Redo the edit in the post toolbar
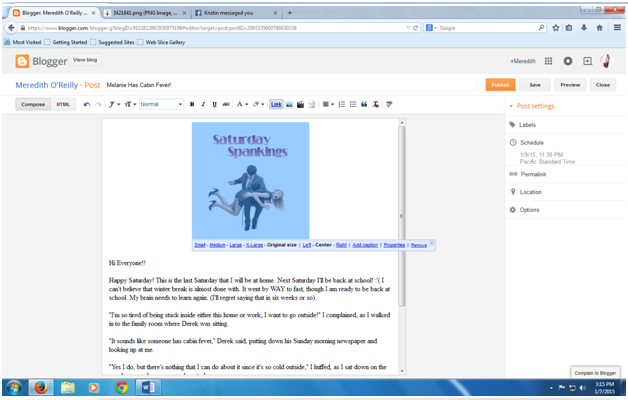628x400 pixels. 98,105
